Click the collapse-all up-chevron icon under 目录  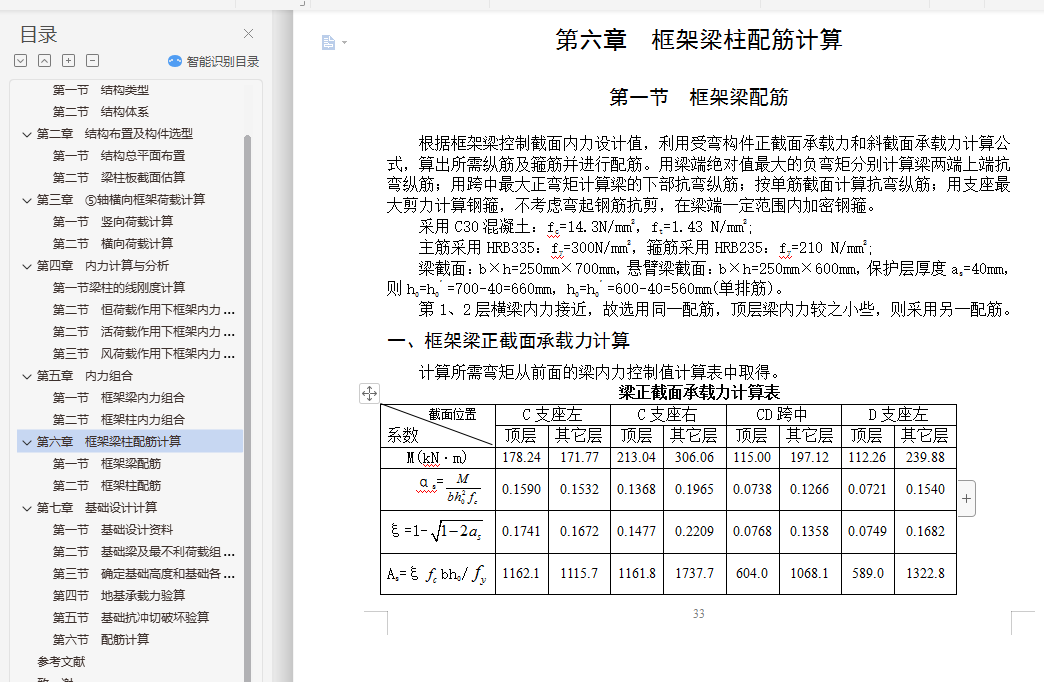tap(45, 61)
